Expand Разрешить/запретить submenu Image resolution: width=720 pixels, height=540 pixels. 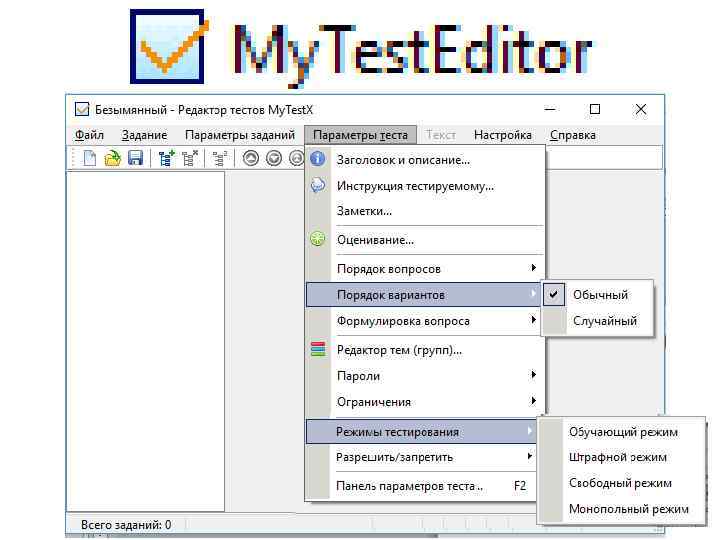(x=421, y=457)
